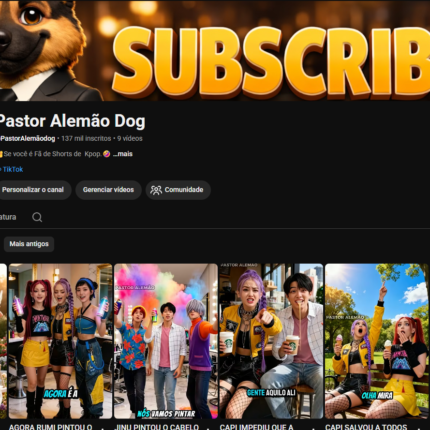Click the @PastorAlemãodog handle text
The width and height of the screenshot is (430, 430).
[x=27, y=139]
